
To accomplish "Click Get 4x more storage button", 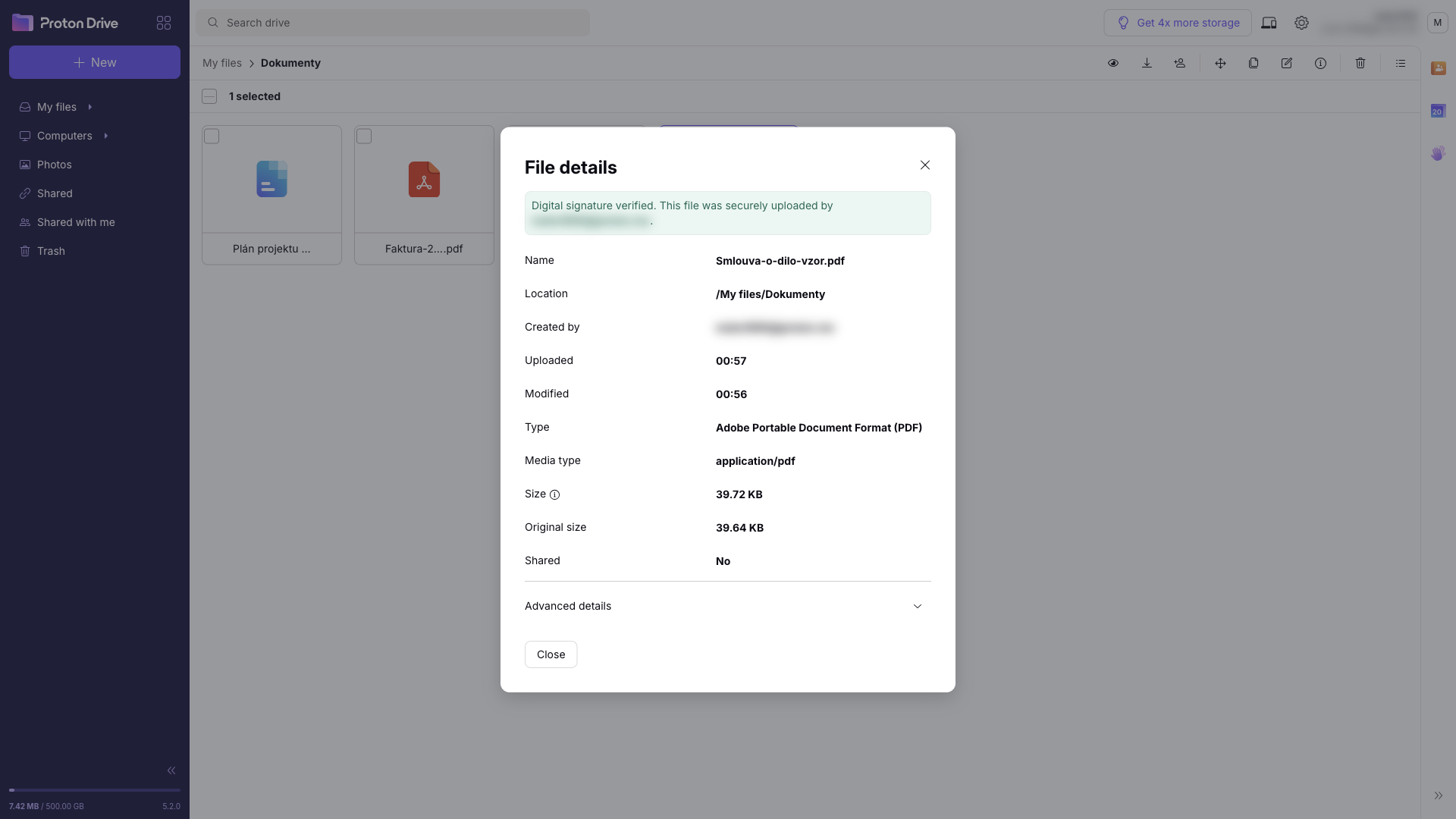I will (x=1178, y=23).
